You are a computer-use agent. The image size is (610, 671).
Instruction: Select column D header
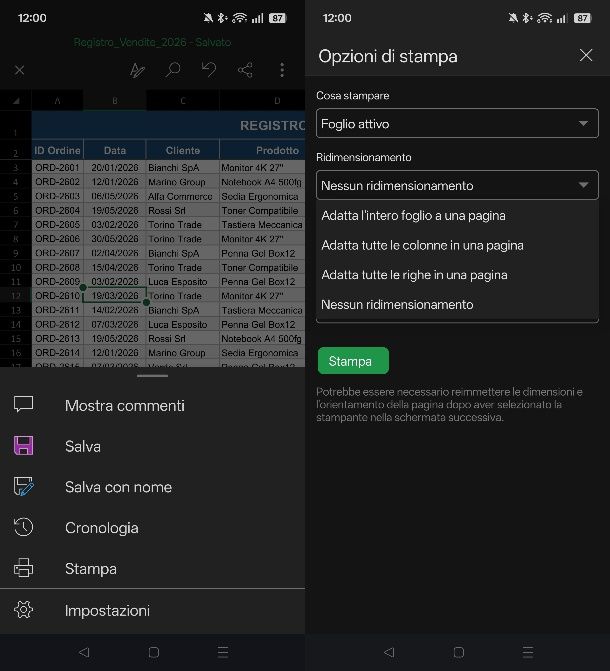(x=262, y=101)
